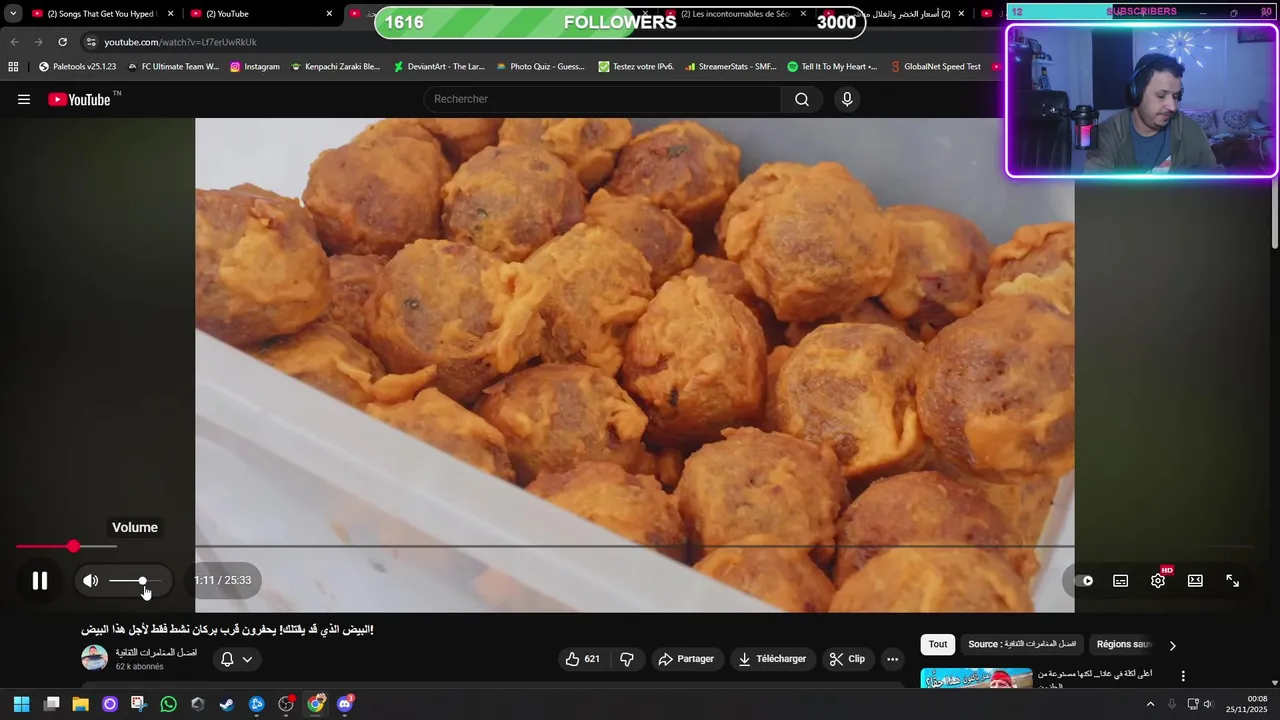Viewport: 1280px width, 720px height.
Task: Open the YouTube hamburger guide menu
Action: point(24,99)
